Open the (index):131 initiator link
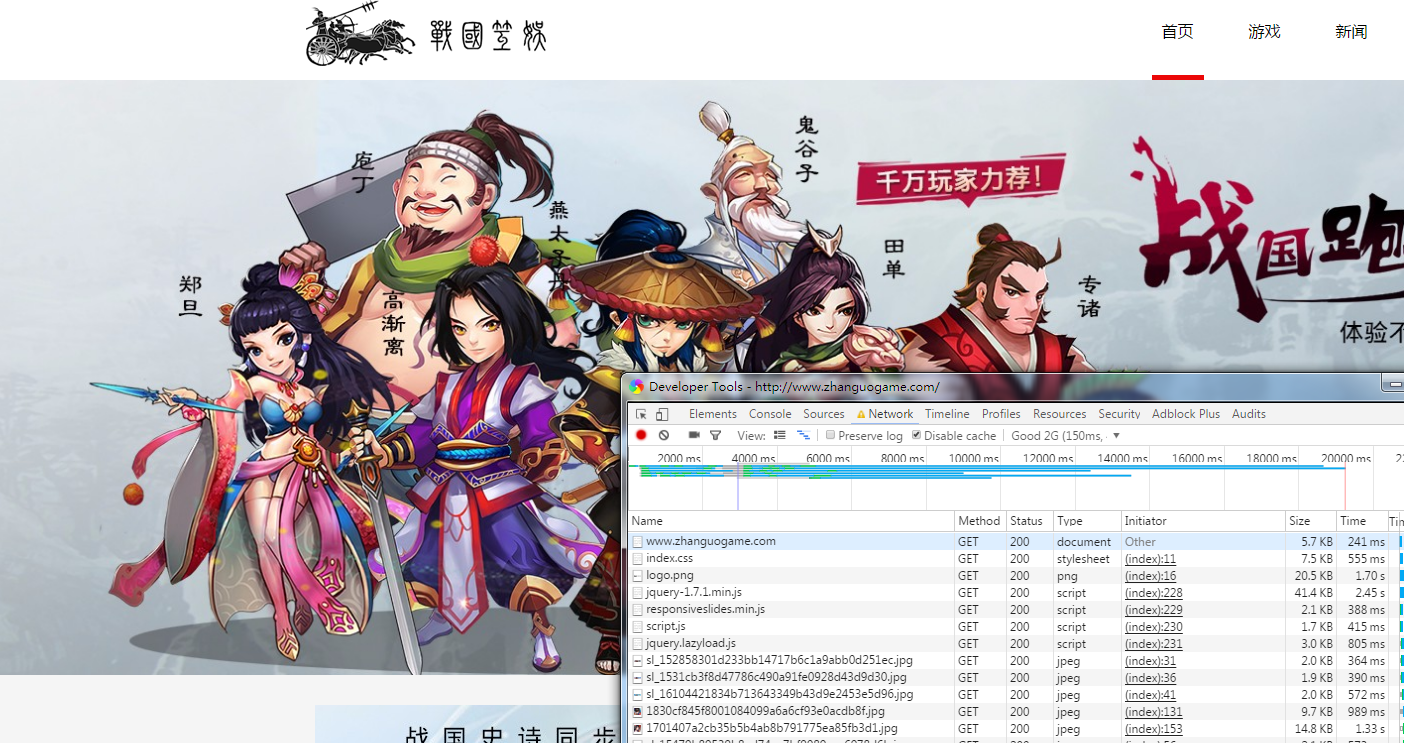The height and width of the screenshot is (743, 1404). coord(1153,712)
